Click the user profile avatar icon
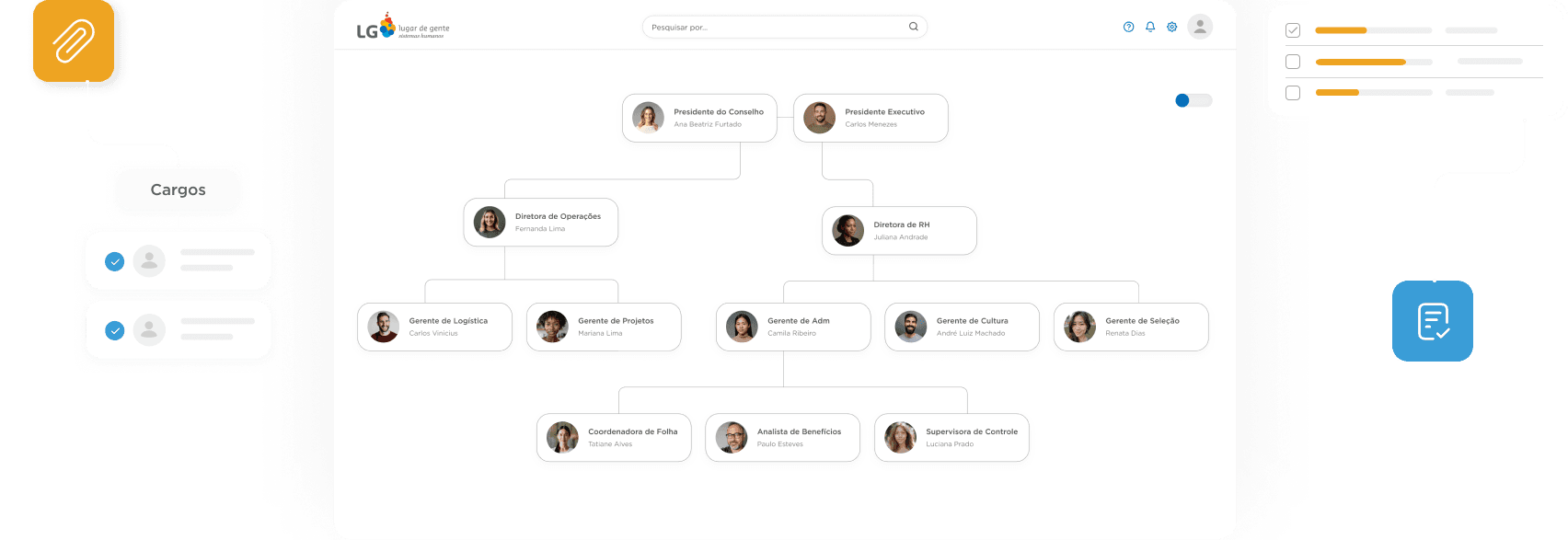Viewport: 1568px width, 540px height. 1200,27
